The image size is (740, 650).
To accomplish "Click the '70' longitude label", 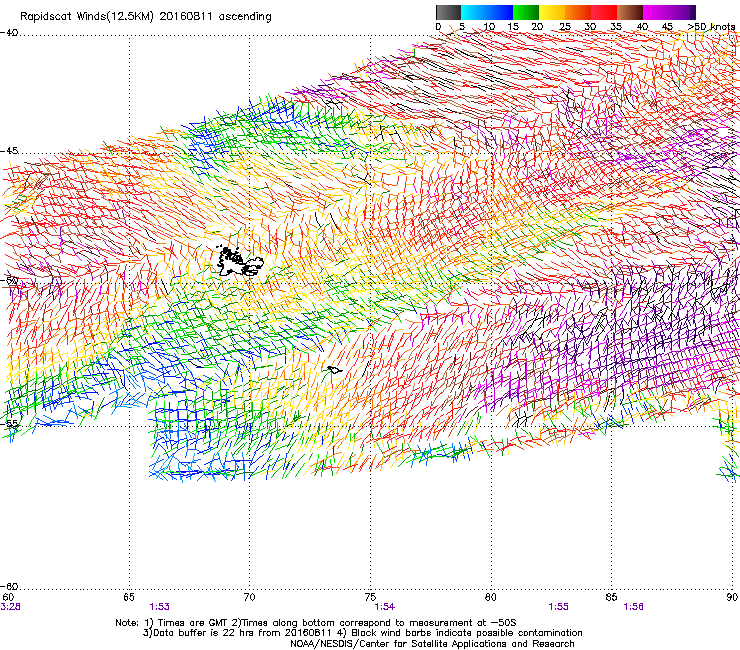I will tap(249, 597).
